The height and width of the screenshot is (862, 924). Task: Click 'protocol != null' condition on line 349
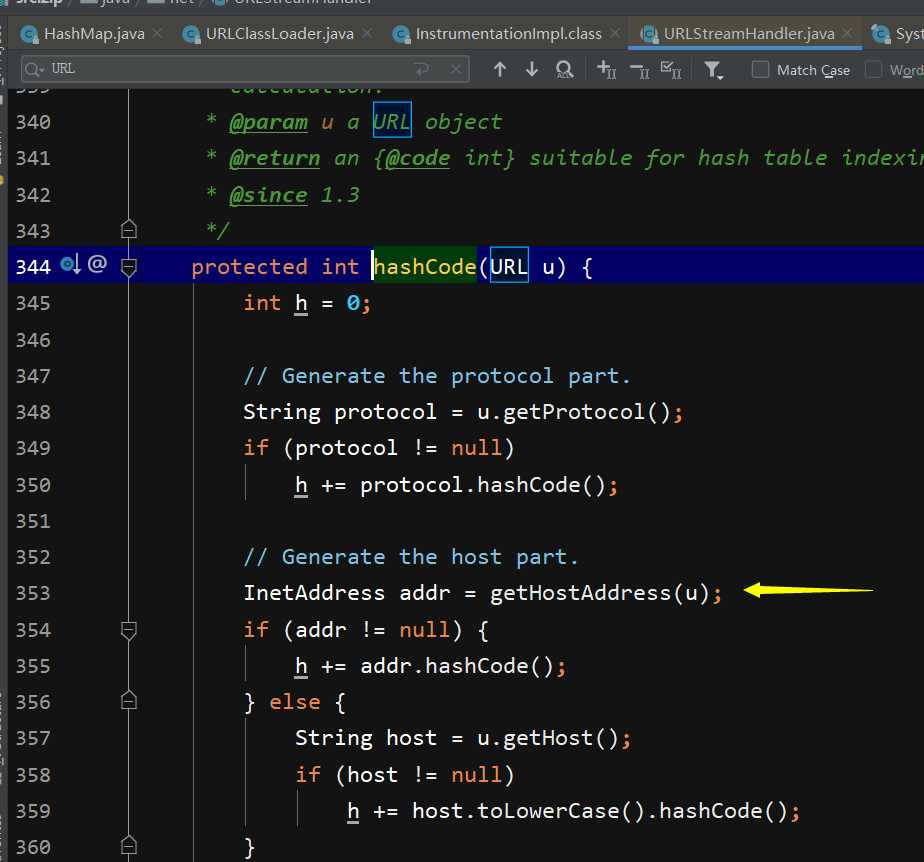click(398, 448)
